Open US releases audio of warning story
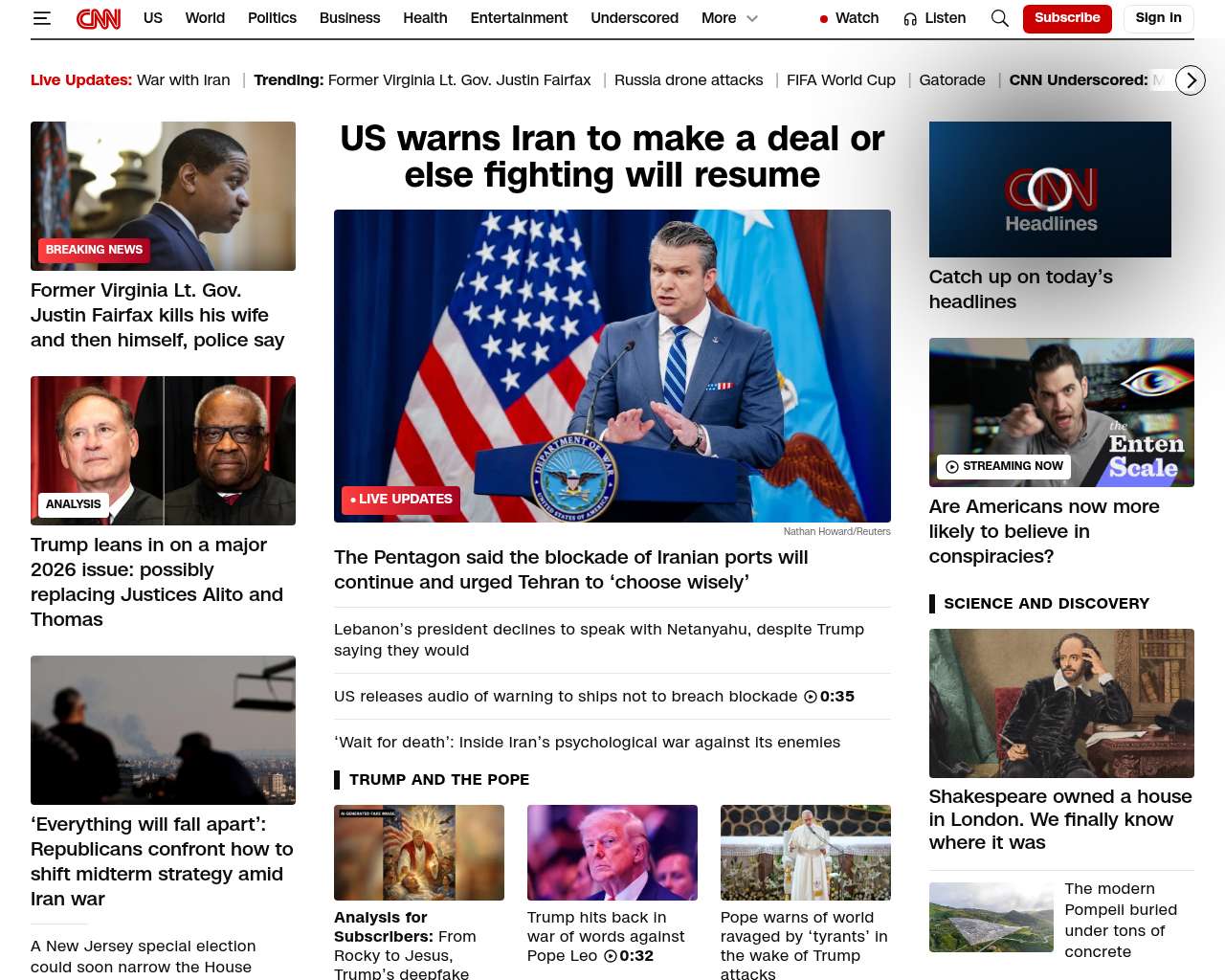 566,697
